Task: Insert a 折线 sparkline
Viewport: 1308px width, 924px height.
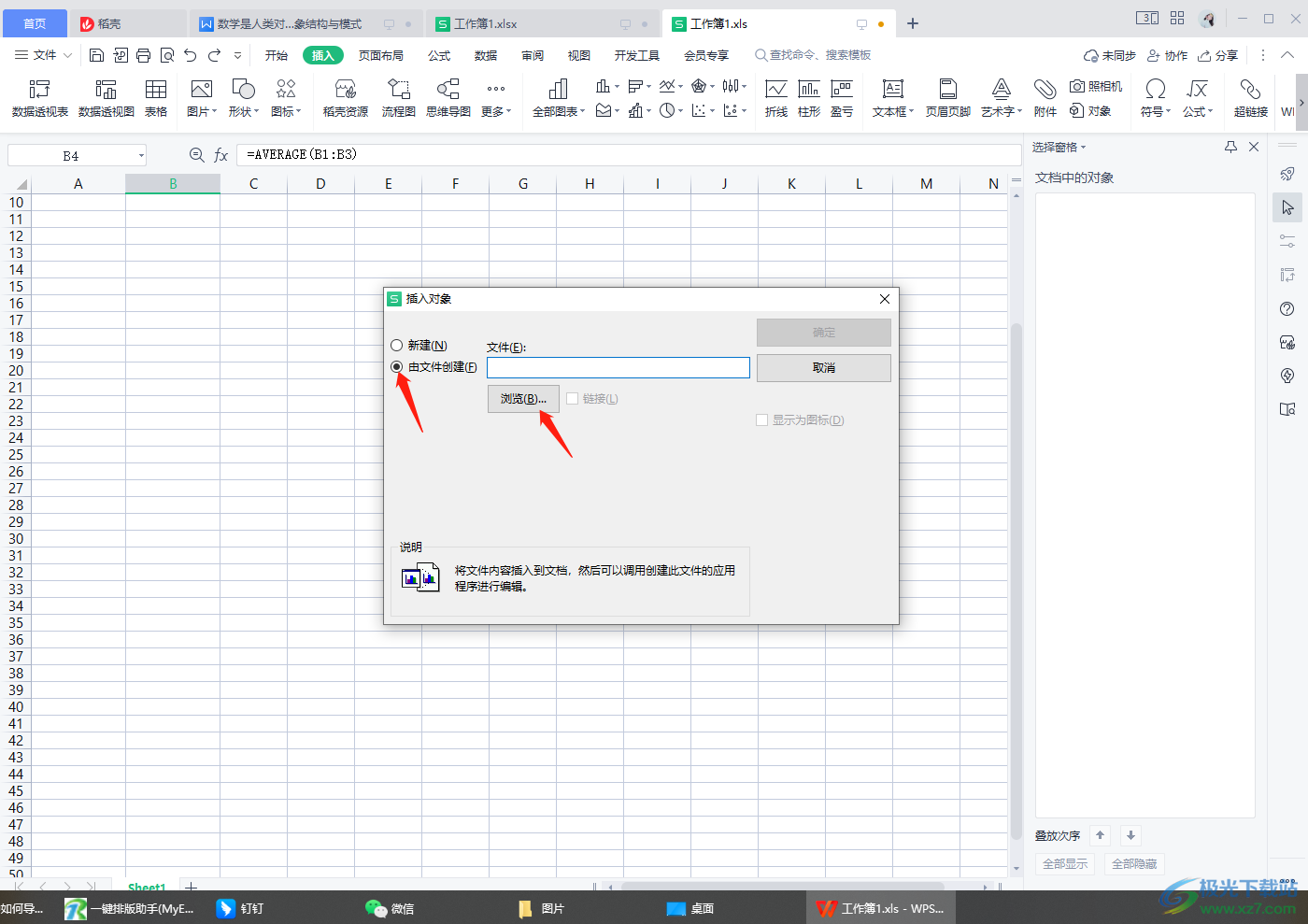Action: [776, 98]
